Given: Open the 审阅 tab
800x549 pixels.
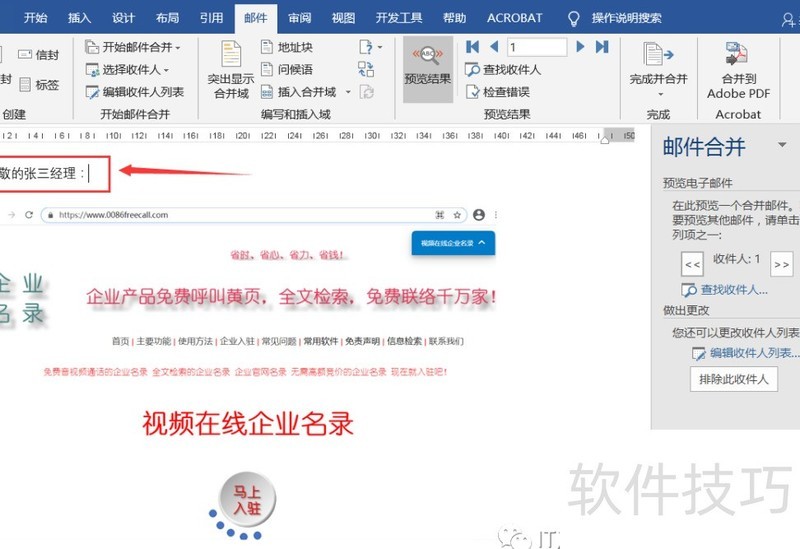Looking at the screenshot, I should click(299, 18).
